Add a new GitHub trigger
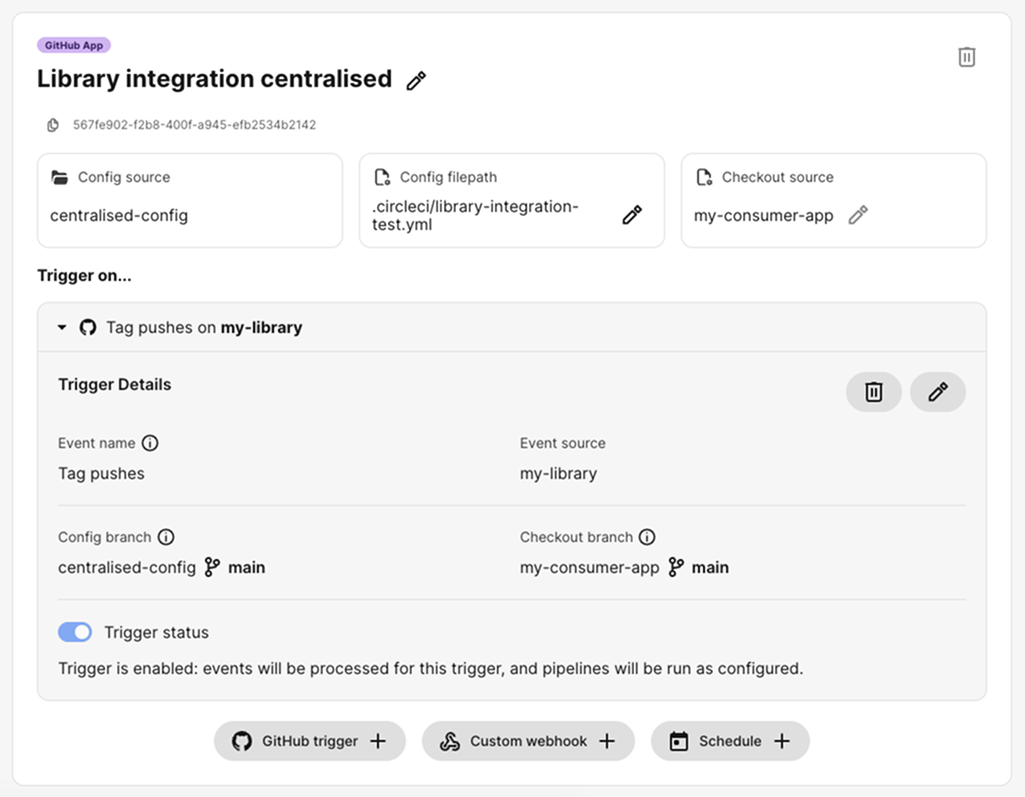The width and height of the screenshot is (1025, 797). (x=309, y=741)
